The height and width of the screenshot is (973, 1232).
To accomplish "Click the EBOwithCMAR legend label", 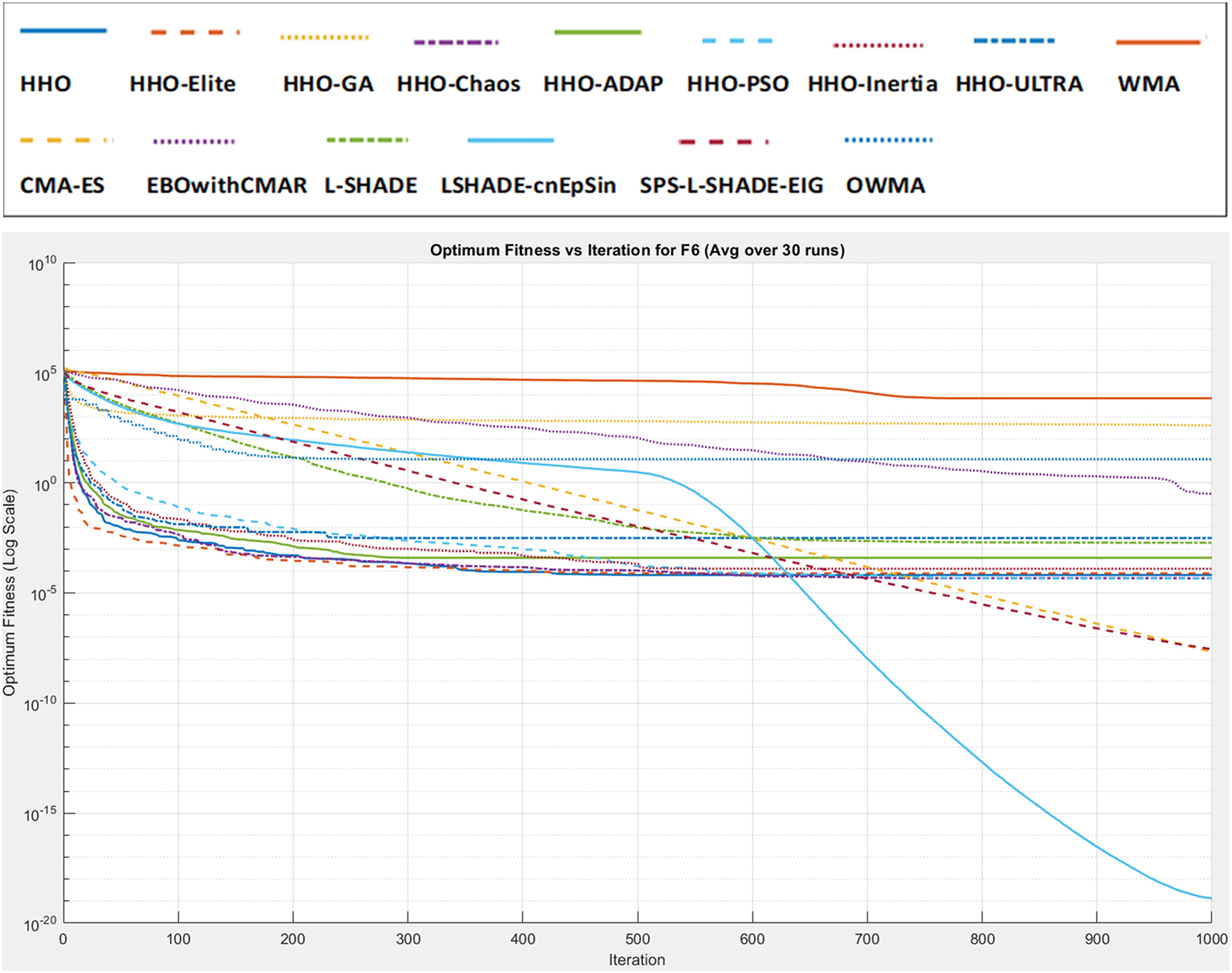I will (x=227, y=186).
